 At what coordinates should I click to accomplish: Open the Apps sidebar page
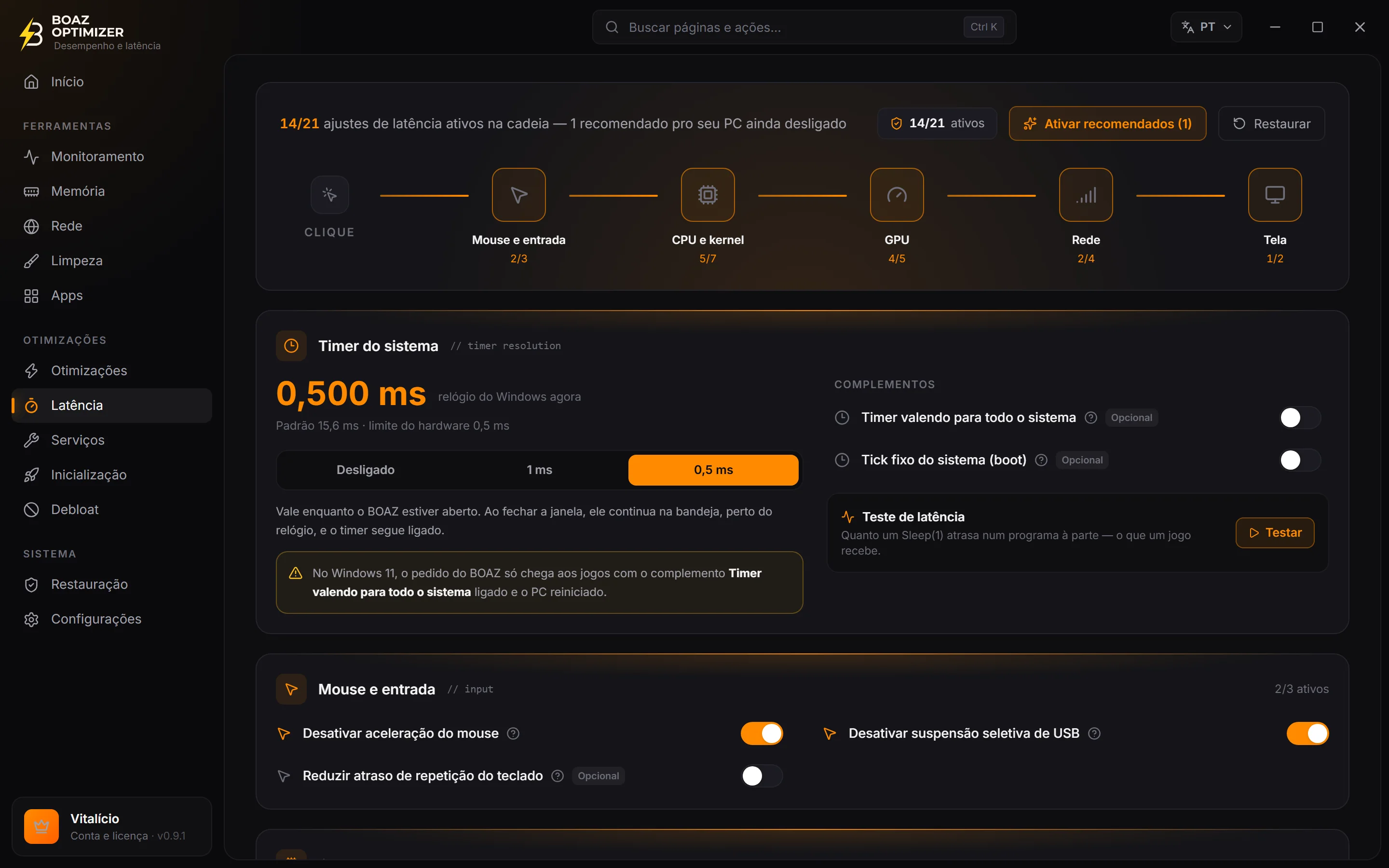(x=111, y=296)
